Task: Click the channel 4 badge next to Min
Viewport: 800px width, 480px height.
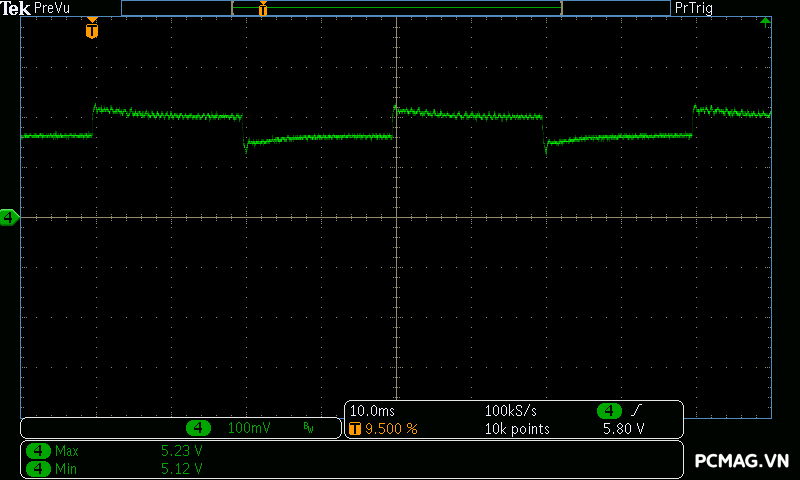Action: [x=39, y=468]
